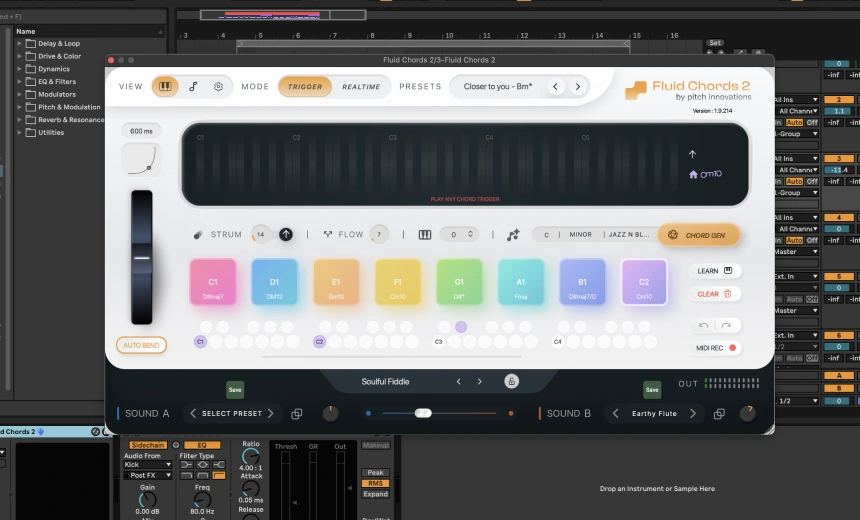Click the Reverb & Resonance folder
The height and width of the screenshot is (520, 860).
(x=71, y=120)
